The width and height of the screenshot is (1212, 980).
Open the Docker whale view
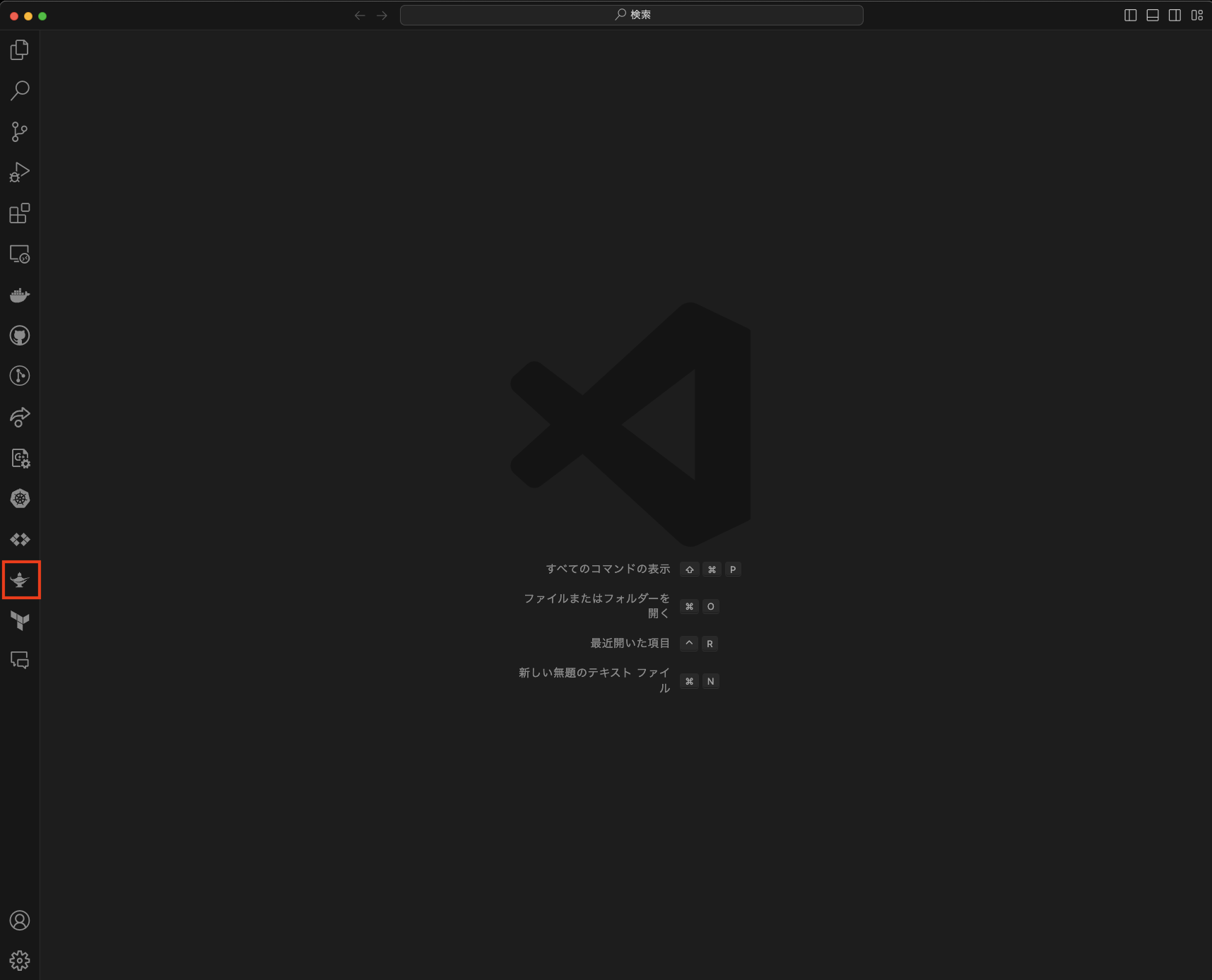click(20, 295)
